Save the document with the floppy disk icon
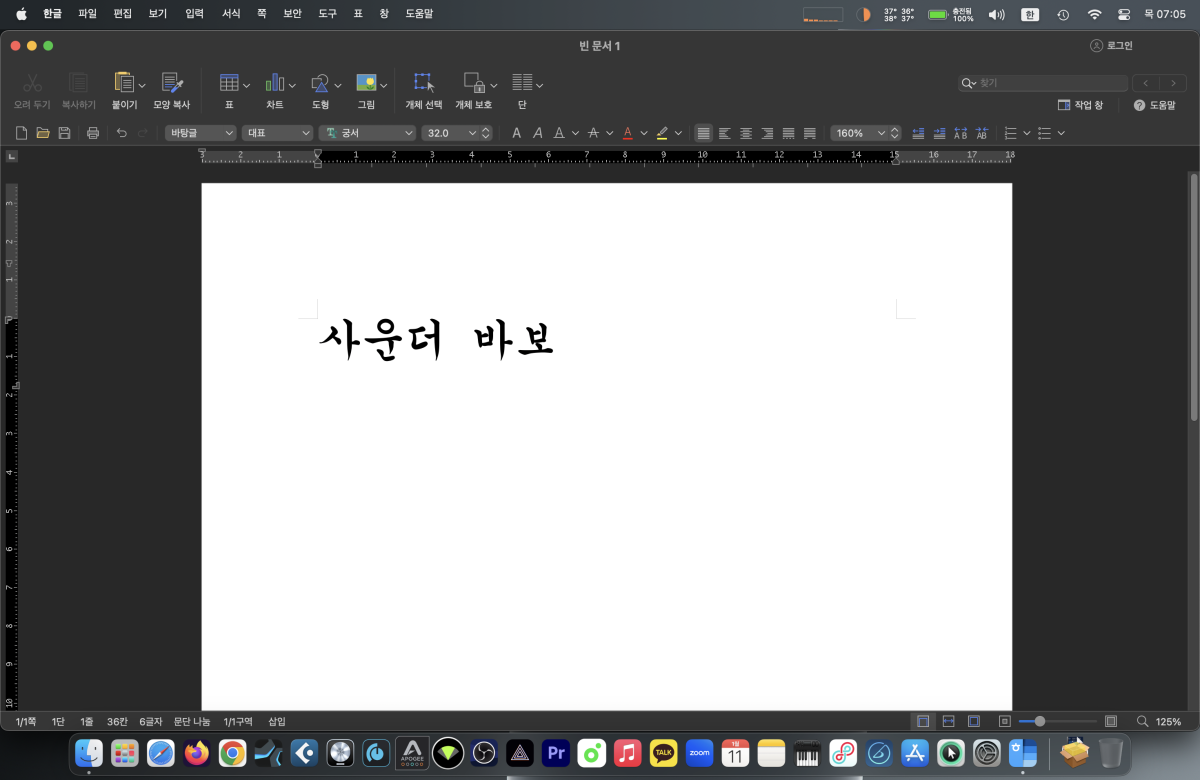 [x=64, y=133]
